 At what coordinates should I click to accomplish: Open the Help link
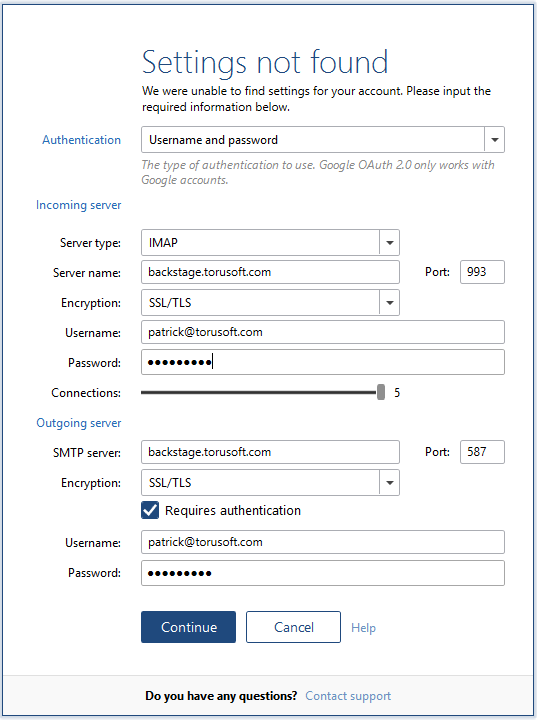[363, 628]
